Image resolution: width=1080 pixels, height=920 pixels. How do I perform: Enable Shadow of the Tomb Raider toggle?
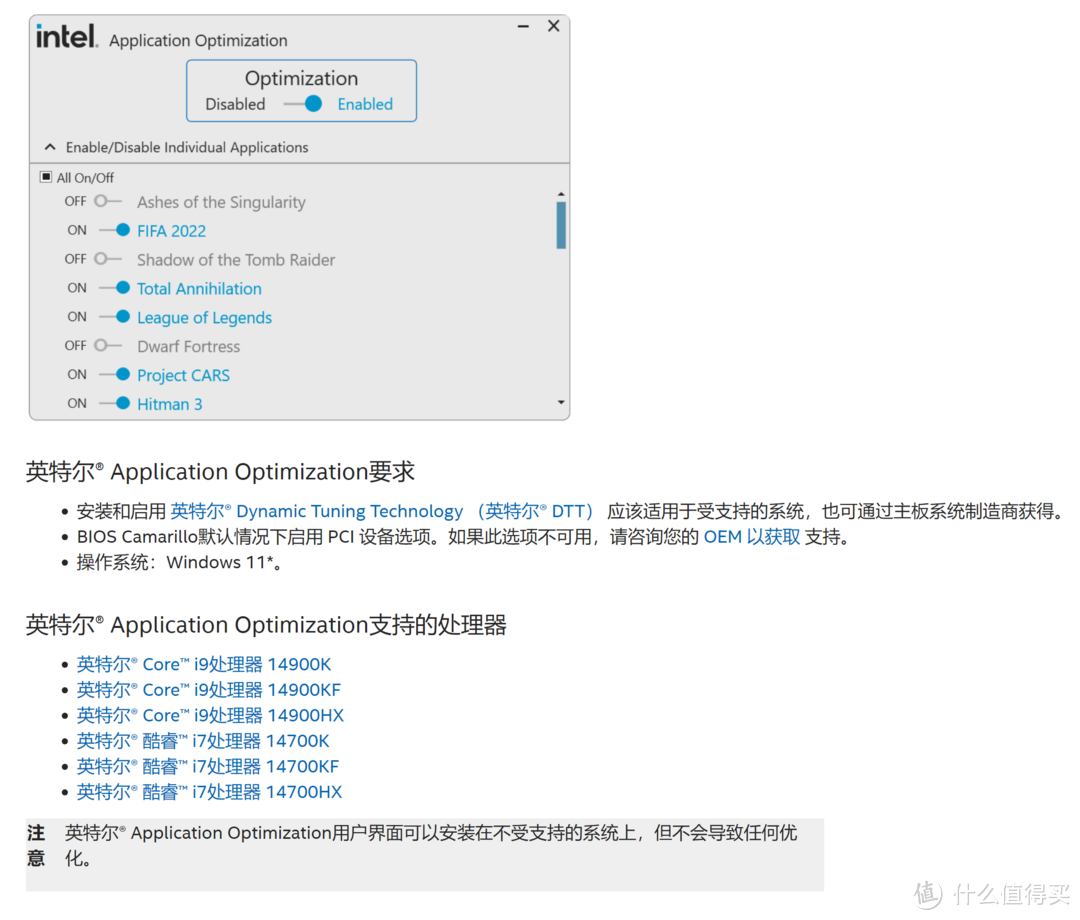tap(108, 259)
